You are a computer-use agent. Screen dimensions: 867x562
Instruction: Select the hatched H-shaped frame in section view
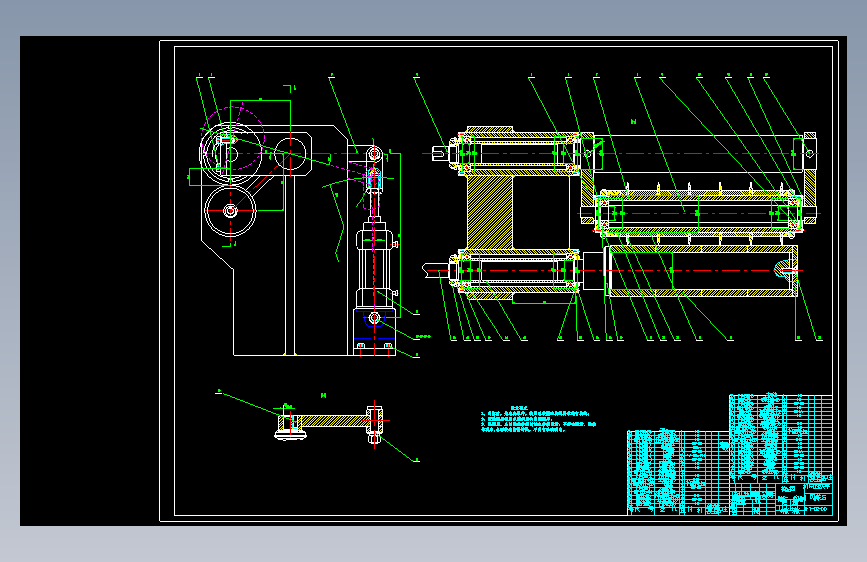[489, 212]
